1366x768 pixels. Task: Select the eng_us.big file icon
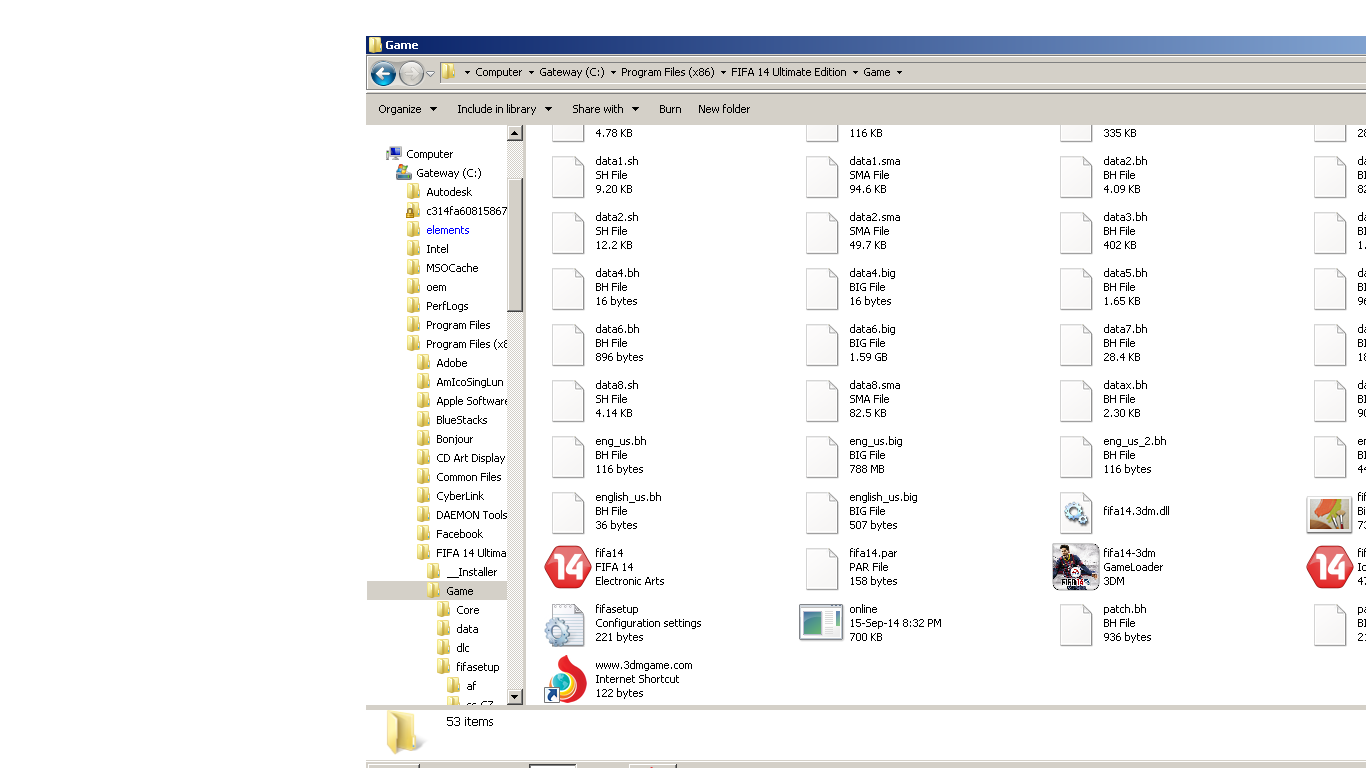pyautogui.click(x=822, y=457)
